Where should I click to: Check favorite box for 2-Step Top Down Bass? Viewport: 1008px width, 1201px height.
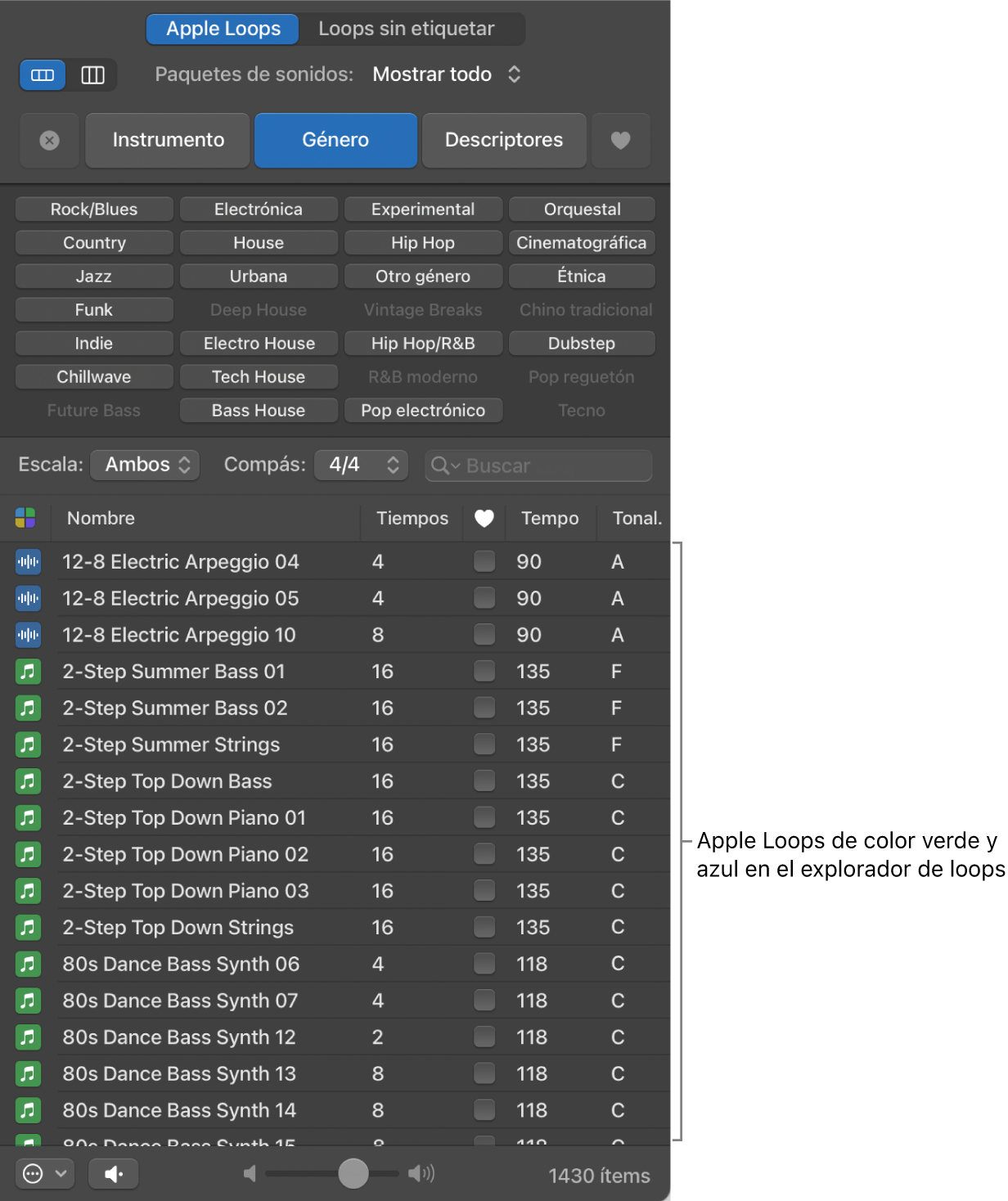coord(484,781)
